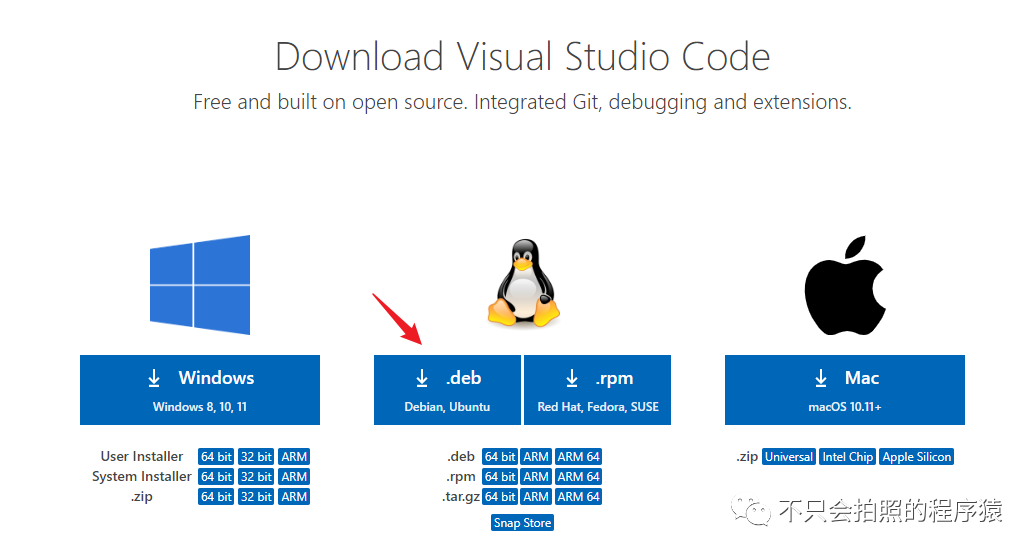Select Windows .zip ARM

pos(294,497)
